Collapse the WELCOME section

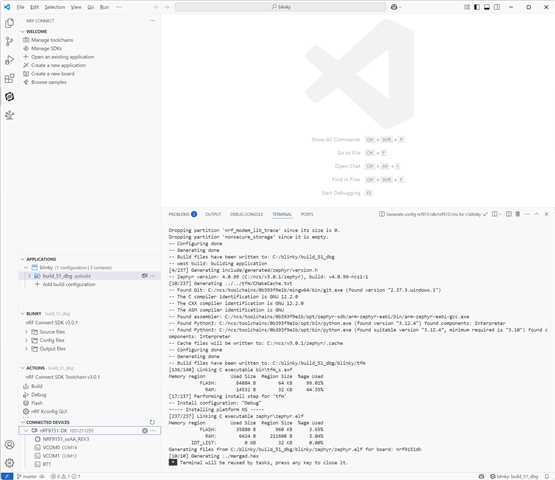[x=23, y=32]
